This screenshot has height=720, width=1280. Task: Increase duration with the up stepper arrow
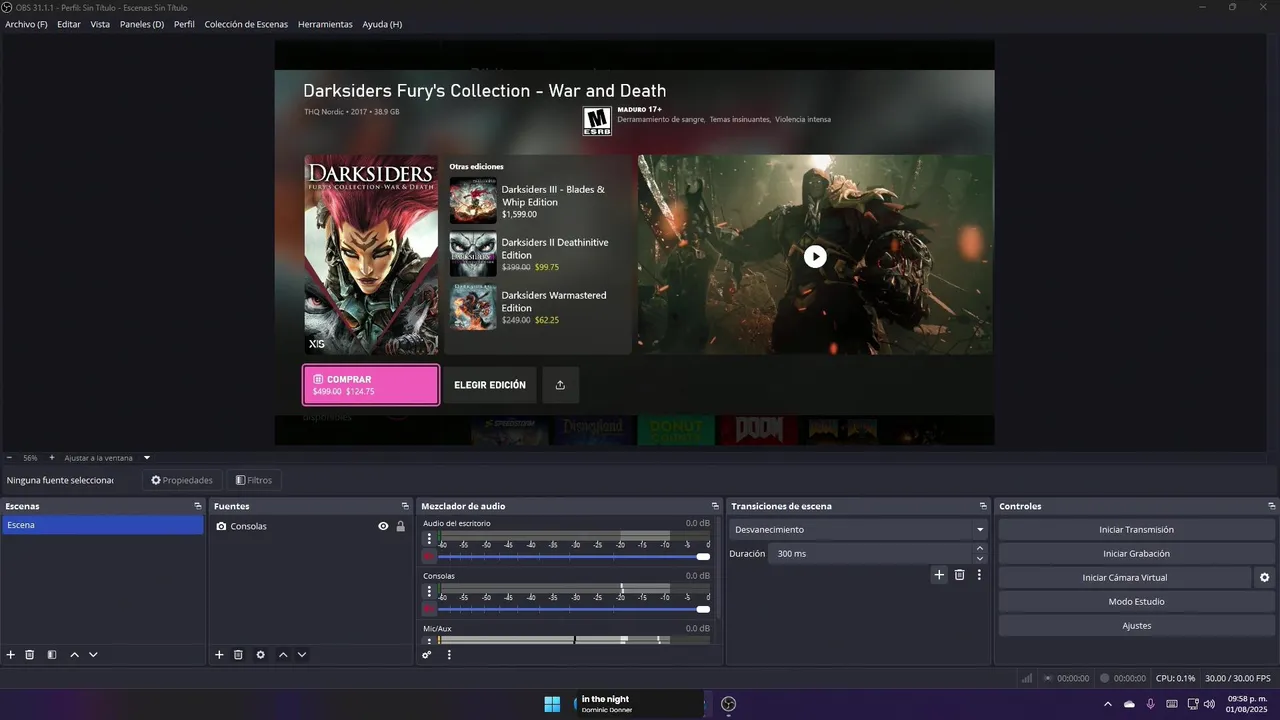point(980,548)
